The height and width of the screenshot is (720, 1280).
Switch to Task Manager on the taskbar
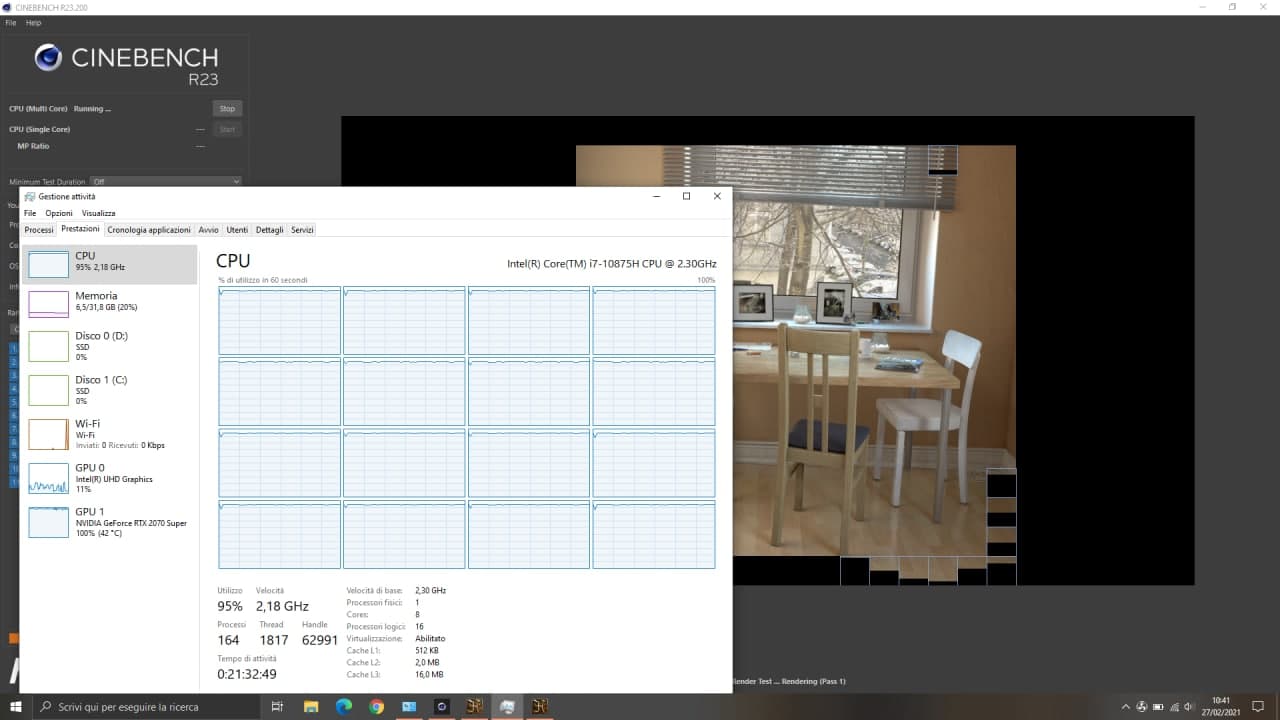click(507, 707)
